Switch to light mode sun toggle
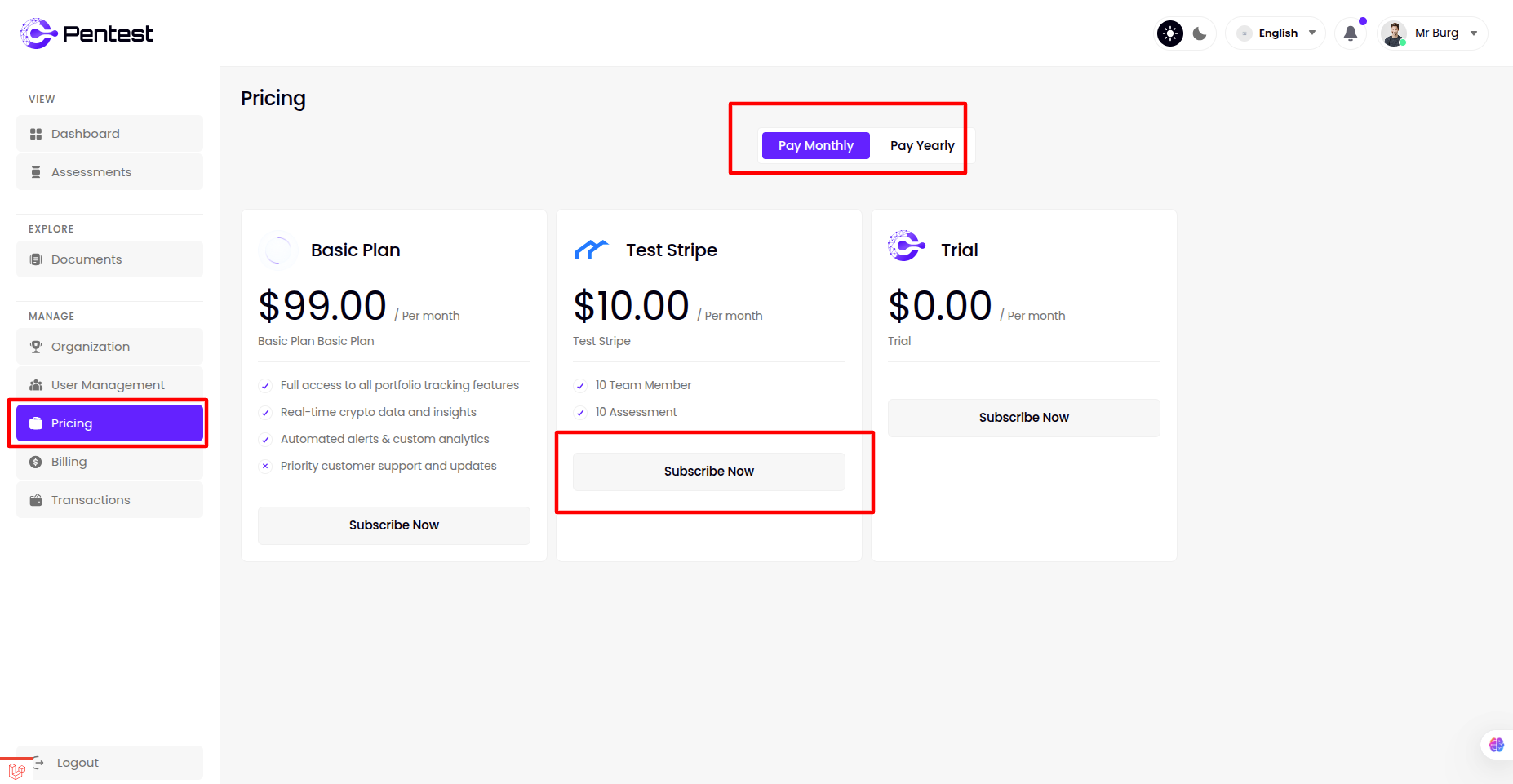Viewport: 1513px width, 784px height. (1170, 33)
